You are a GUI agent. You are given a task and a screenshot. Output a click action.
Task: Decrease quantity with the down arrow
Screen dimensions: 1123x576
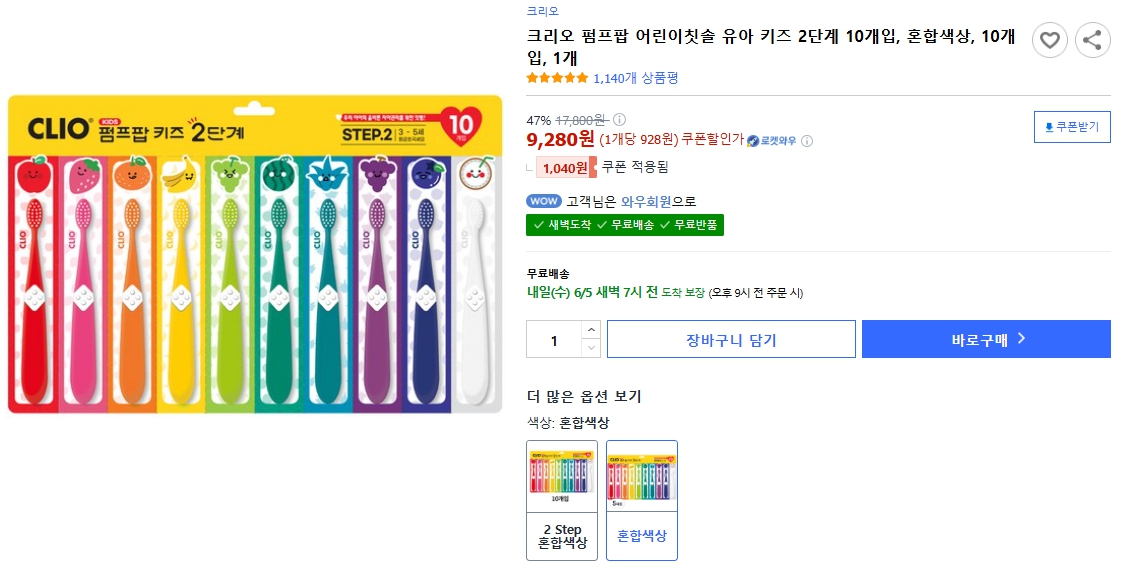[x=591, y=348]
